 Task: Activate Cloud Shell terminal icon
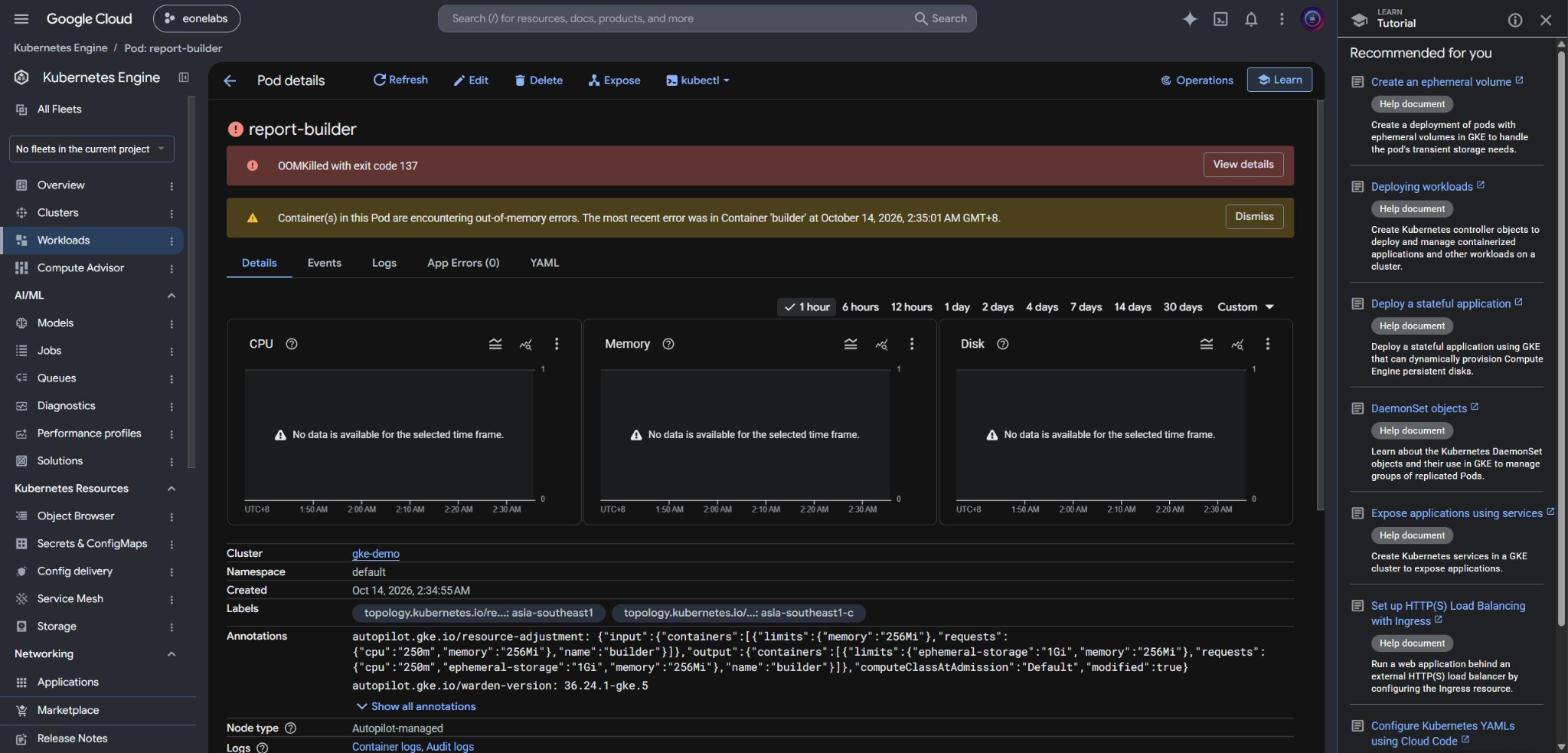(1221, 18)
